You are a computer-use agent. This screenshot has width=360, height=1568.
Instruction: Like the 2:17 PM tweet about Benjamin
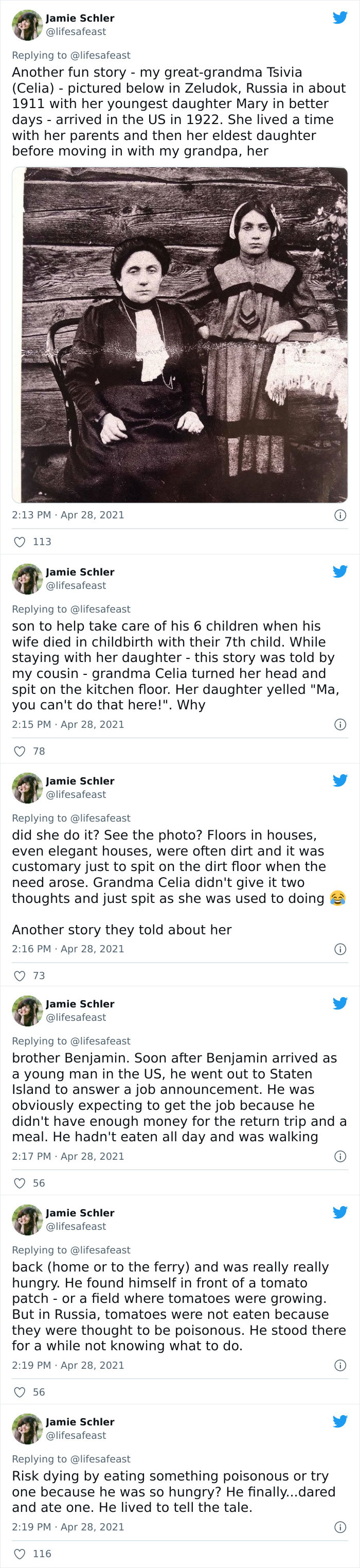point(20,1183)
